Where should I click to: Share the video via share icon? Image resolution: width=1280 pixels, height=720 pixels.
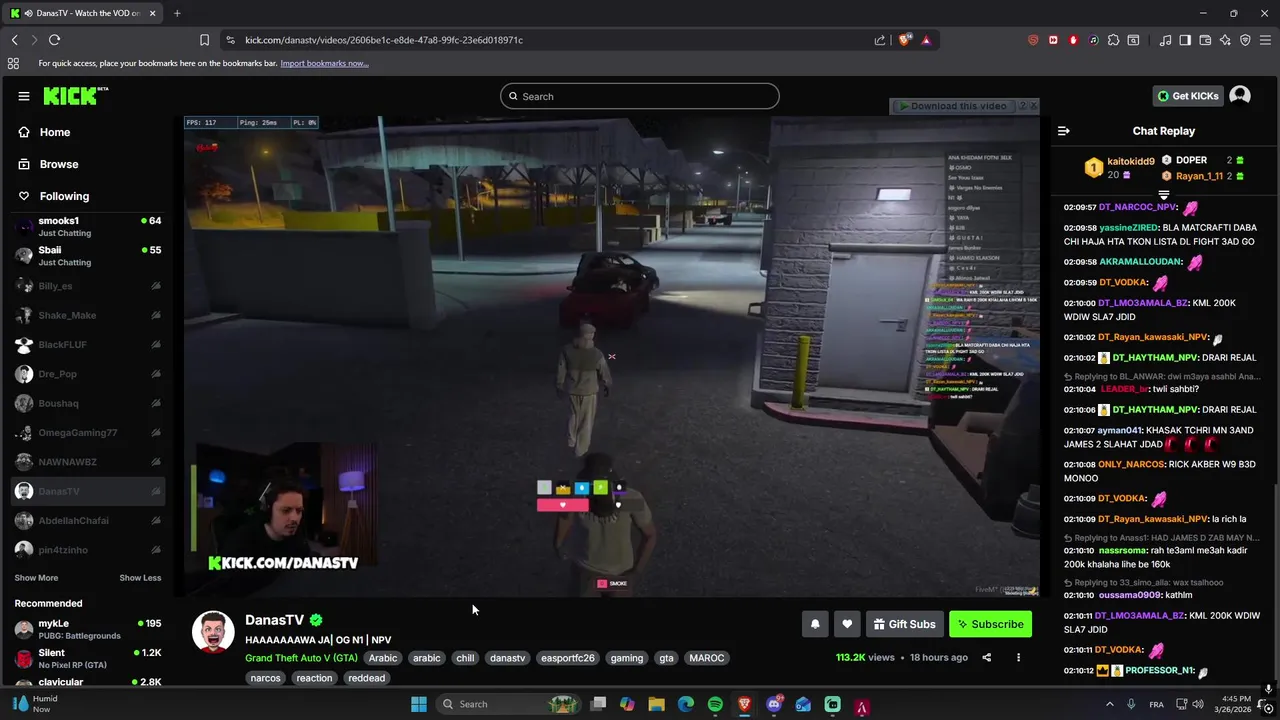[x=986, y=658]
